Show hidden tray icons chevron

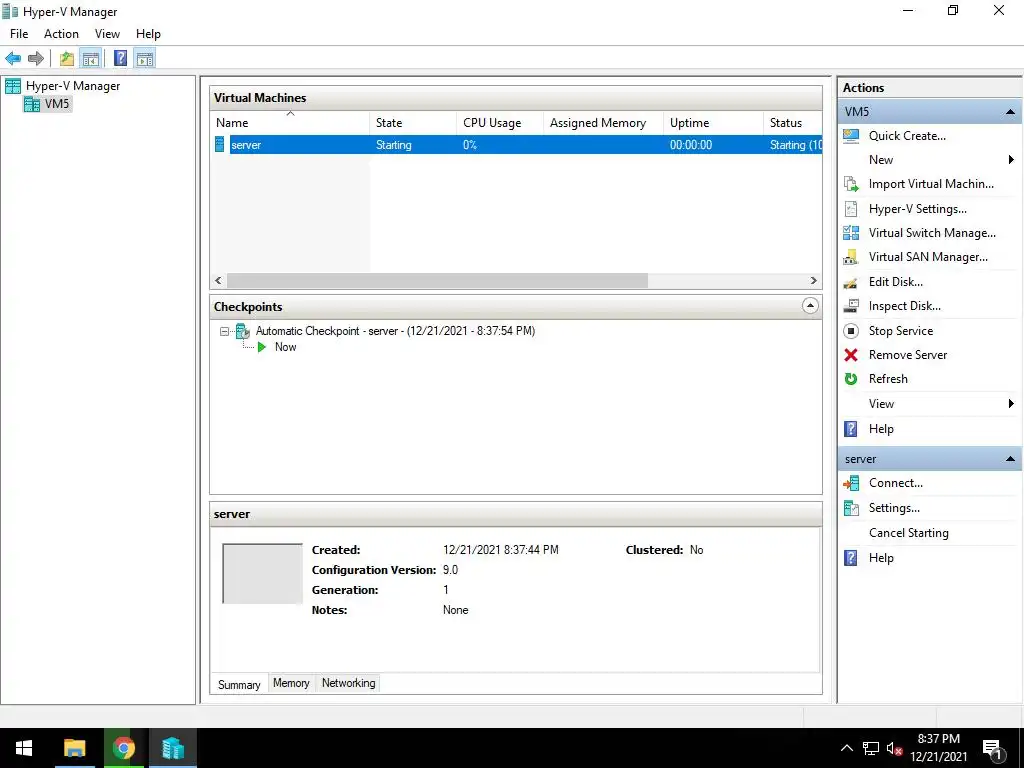[846, 748]
